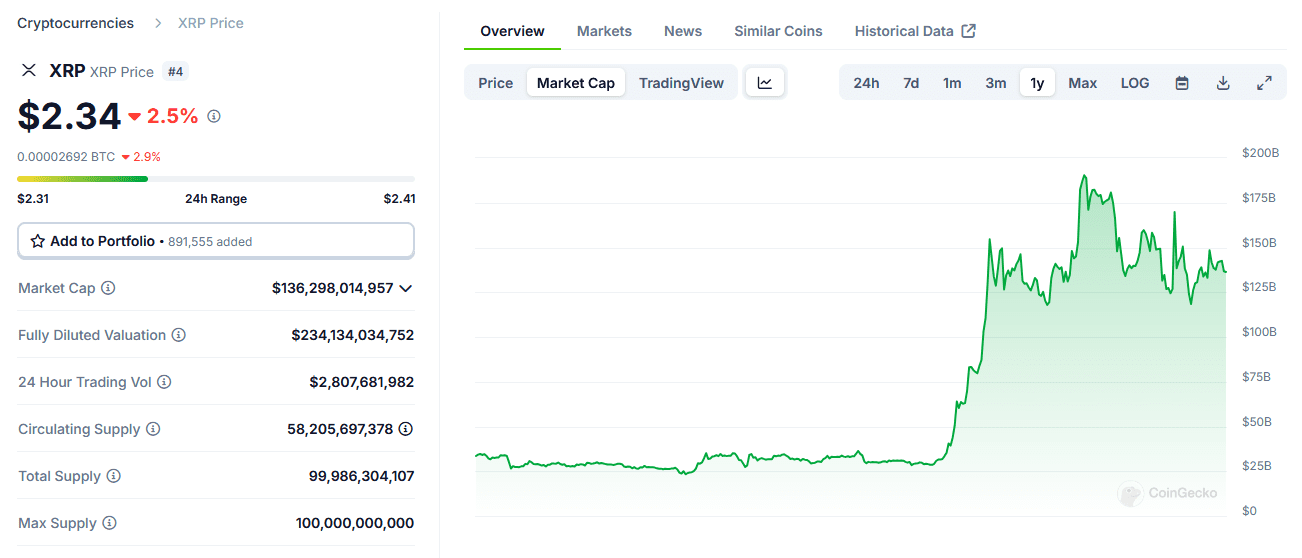Set chart range to 1m

click(952, 83)
